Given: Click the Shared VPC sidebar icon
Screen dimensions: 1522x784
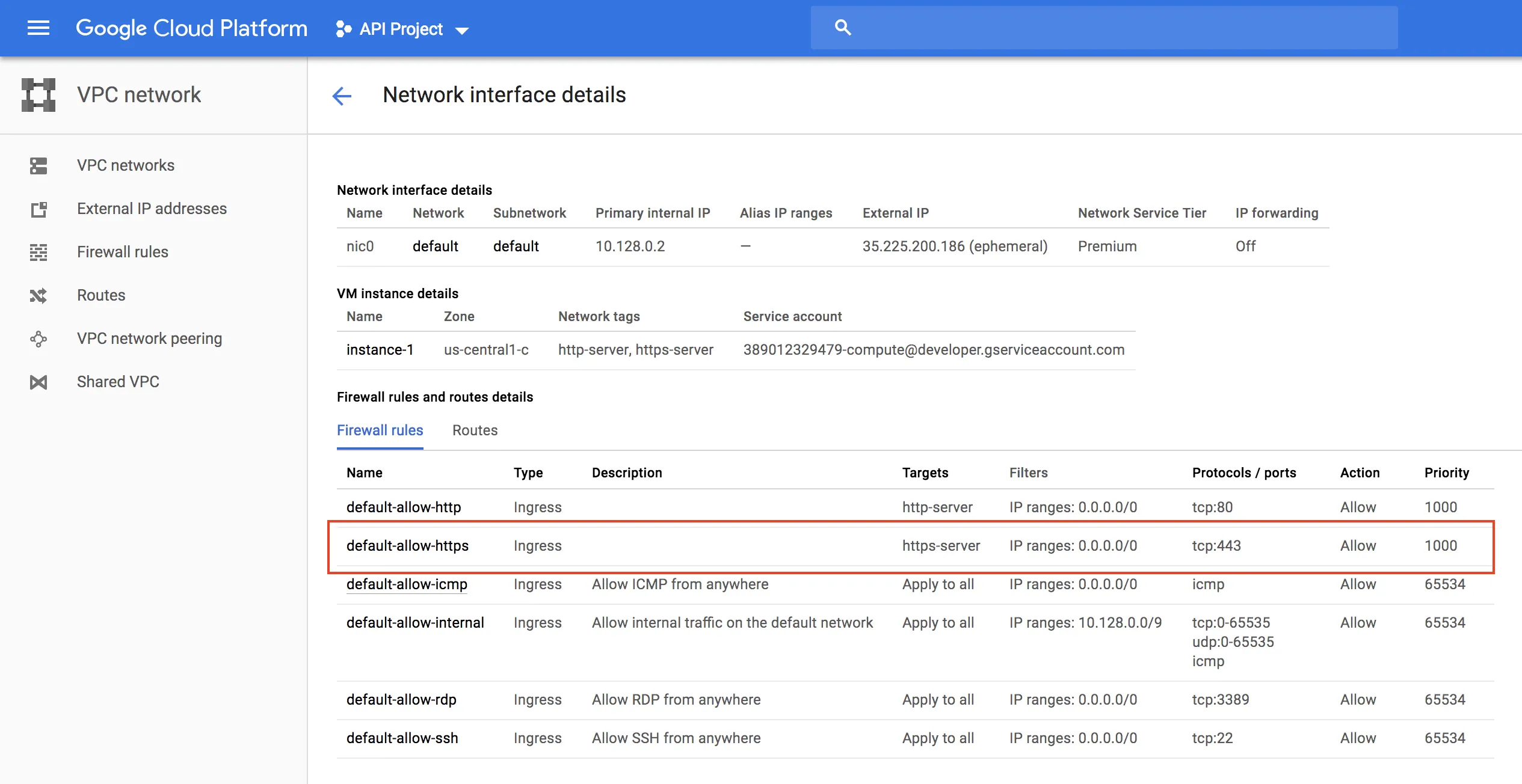Looking at the screenshot, I should (x=39, y=382).
